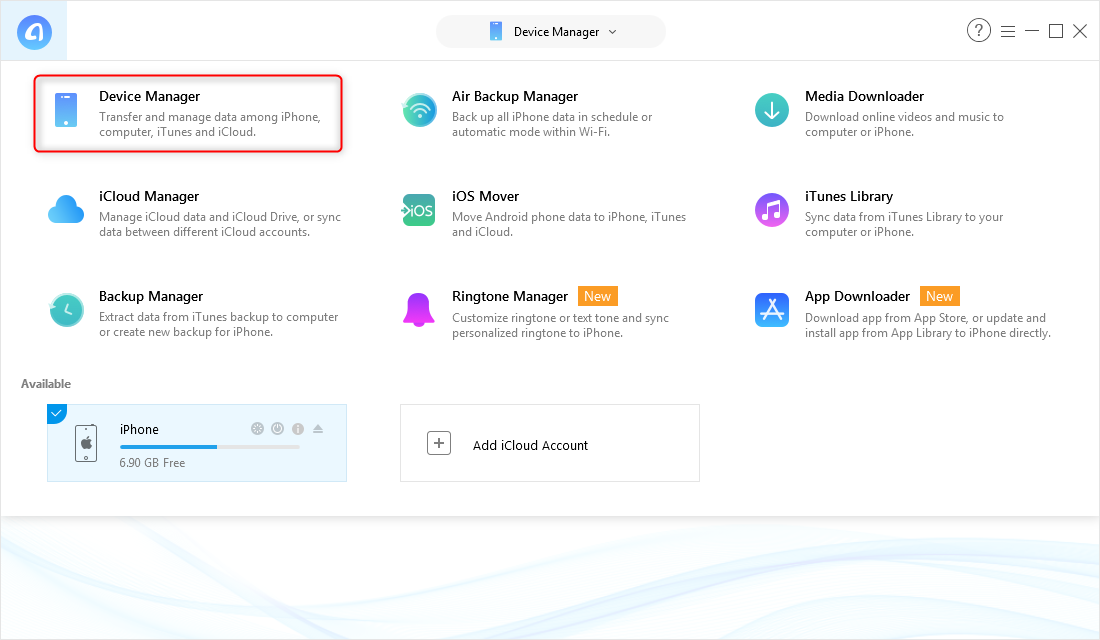1100x640 pixels.
Task: Open the Device Manager dropdown at top
Action: tap(551, 32)
